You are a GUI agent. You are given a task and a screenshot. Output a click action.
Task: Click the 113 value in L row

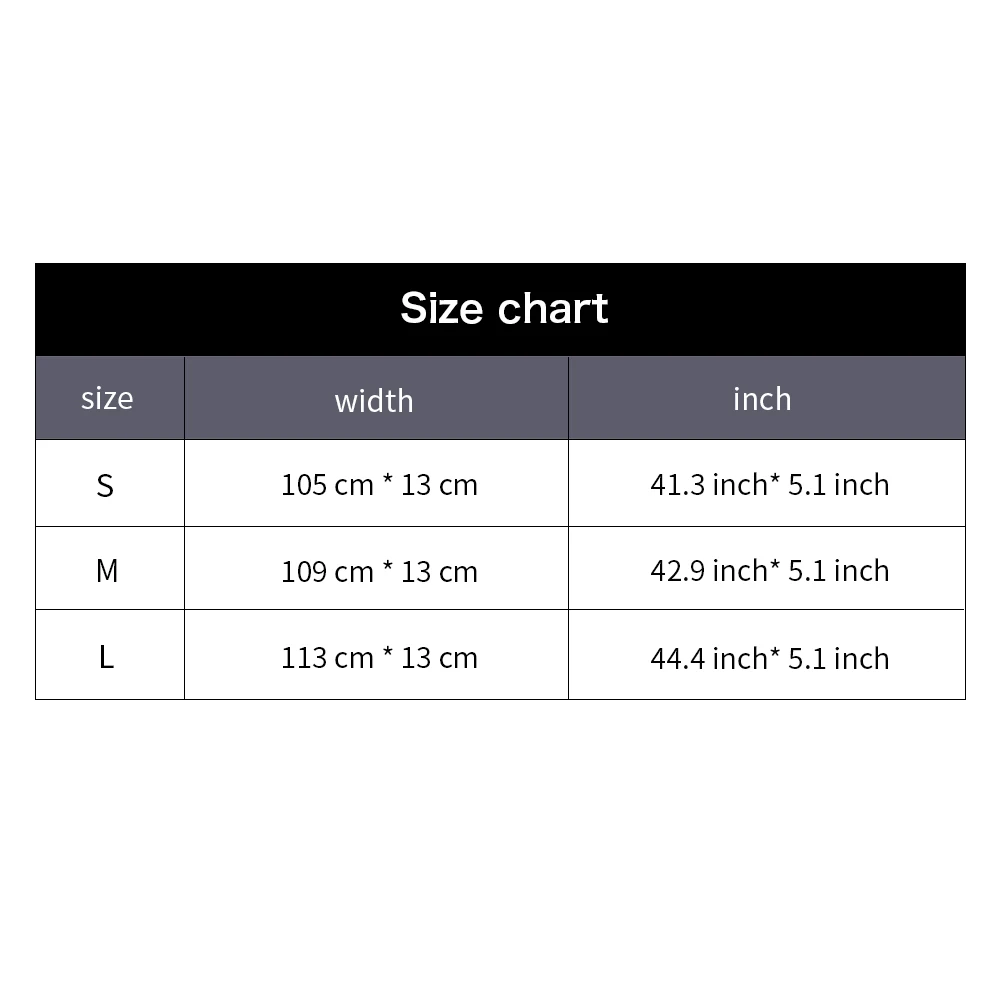pos(304,658)
